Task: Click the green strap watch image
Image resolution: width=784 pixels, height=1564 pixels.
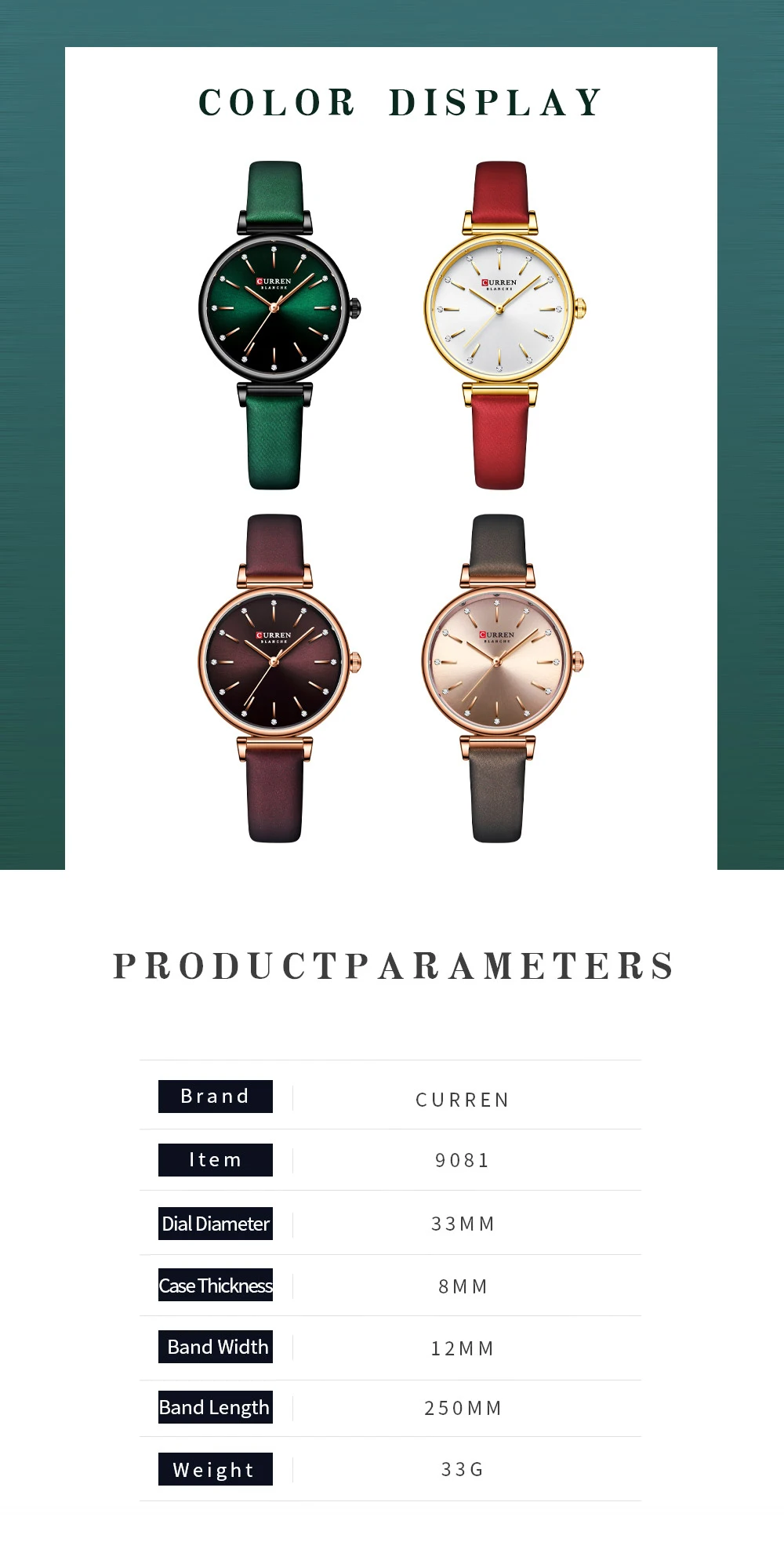Action: pyautogui.click(x=278, y=326)
